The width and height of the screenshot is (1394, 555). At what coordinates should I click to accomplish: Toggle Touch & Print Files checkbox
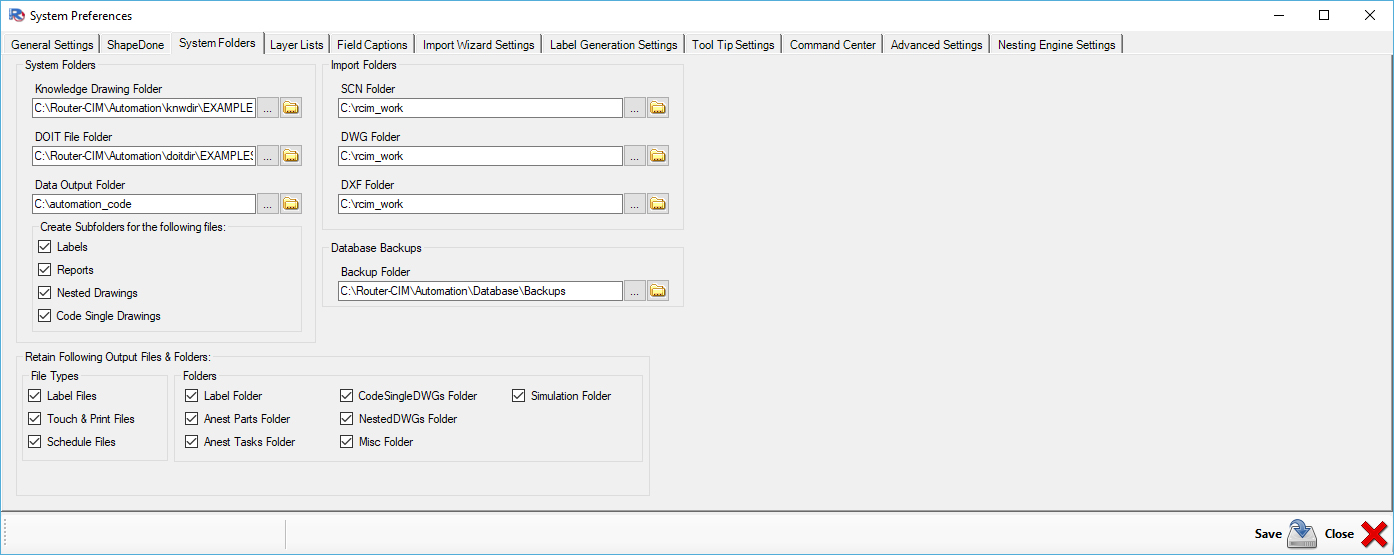tap(35, 419)
